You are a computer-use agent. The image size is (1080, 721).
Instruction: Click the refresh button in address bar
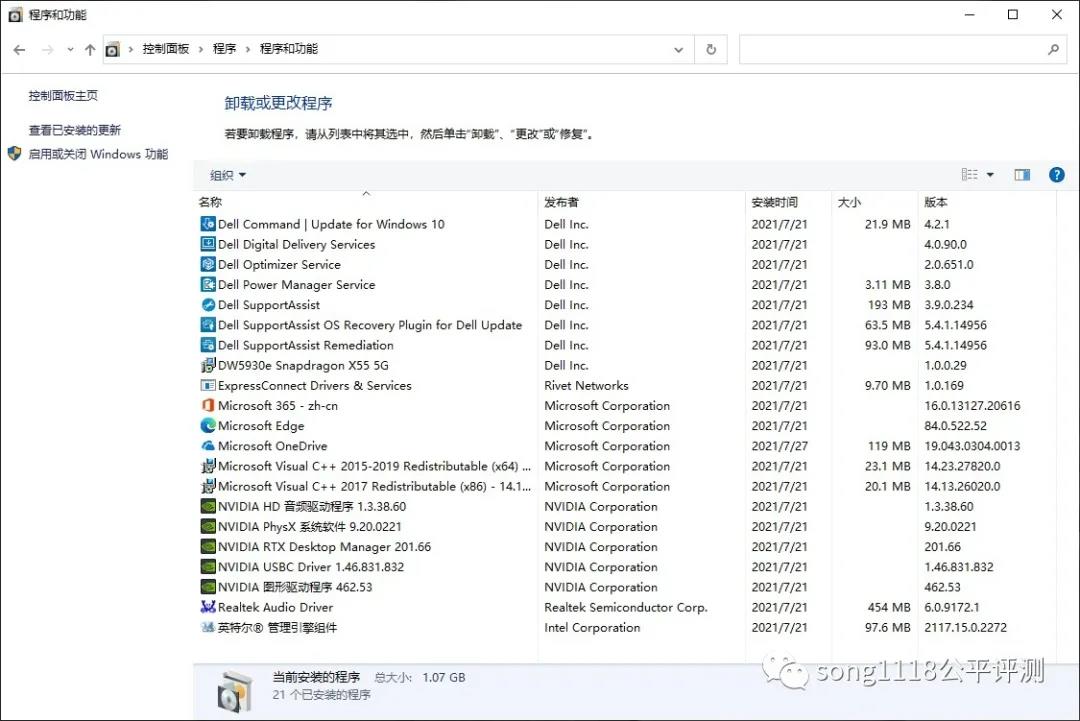click(x=711, y=49)
